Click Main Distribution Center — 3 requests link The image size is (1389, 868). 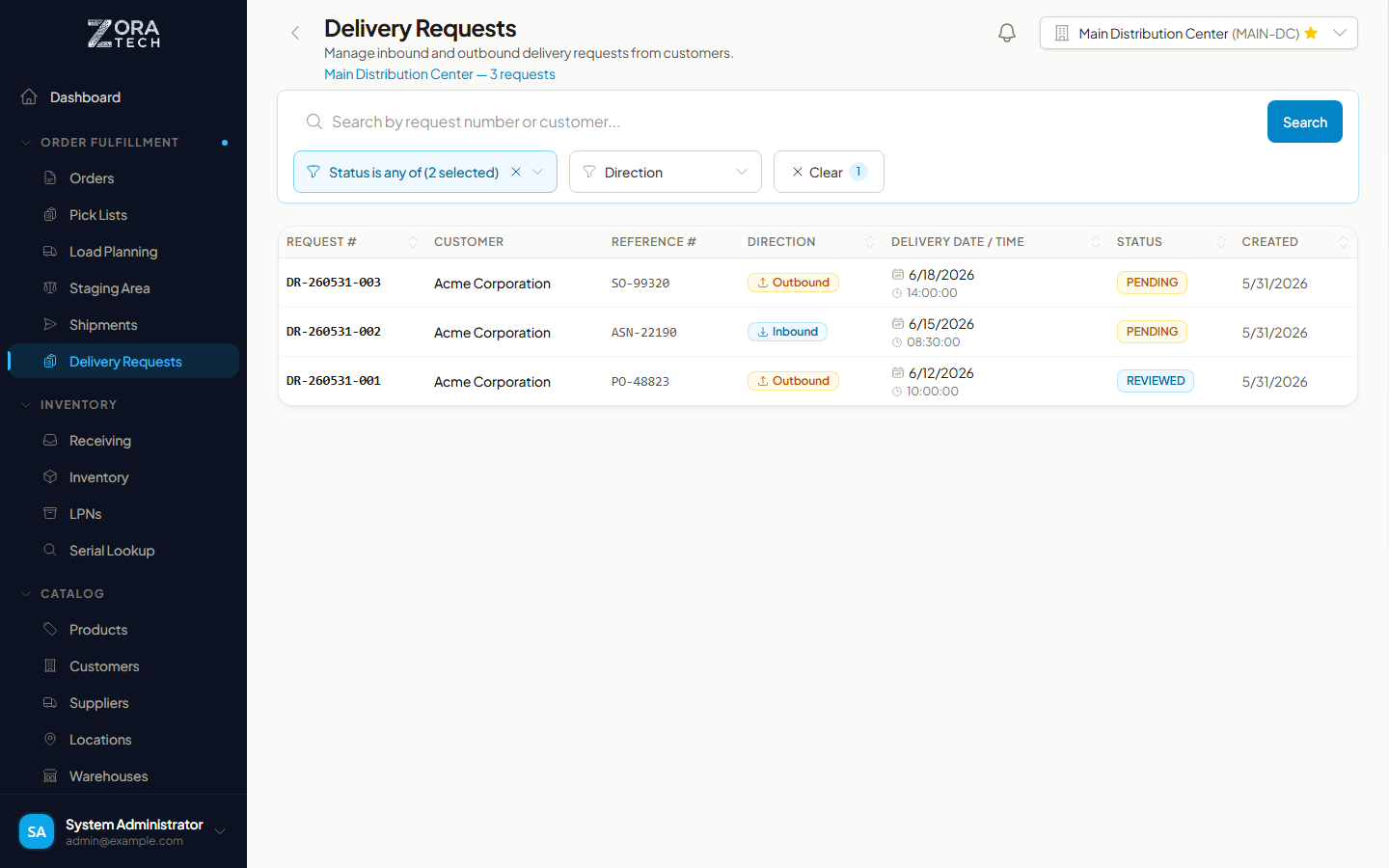[x=440, y=74]
